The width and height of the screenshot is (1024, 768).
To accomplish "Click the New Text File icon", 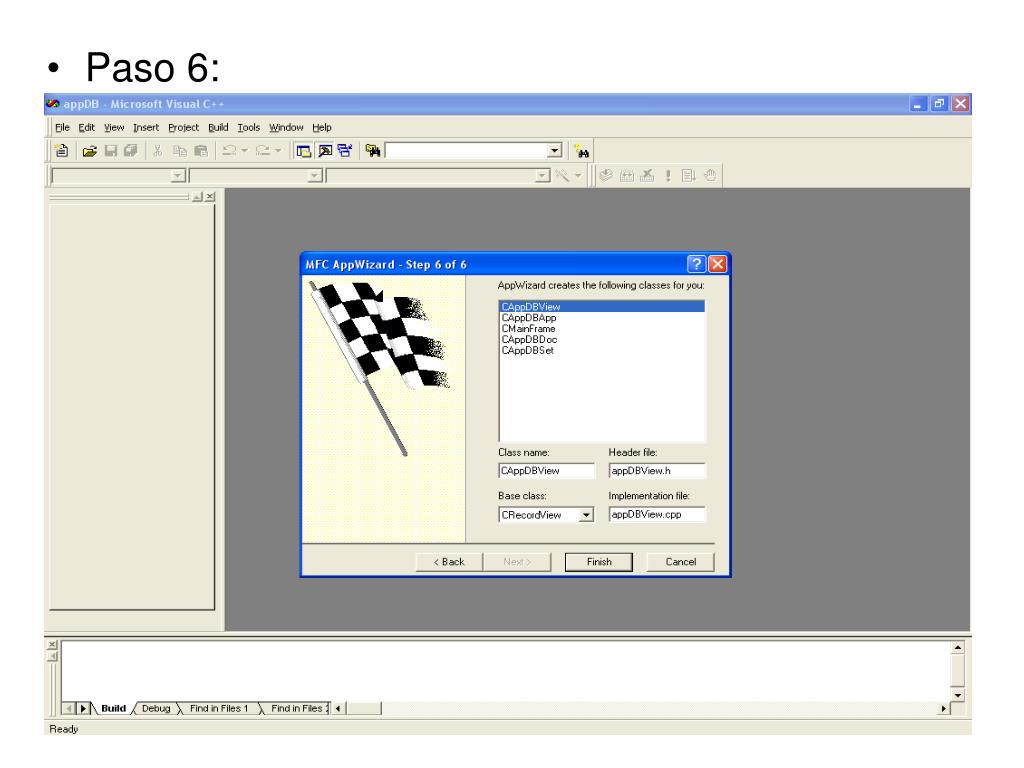I will [x=61, y=151].
